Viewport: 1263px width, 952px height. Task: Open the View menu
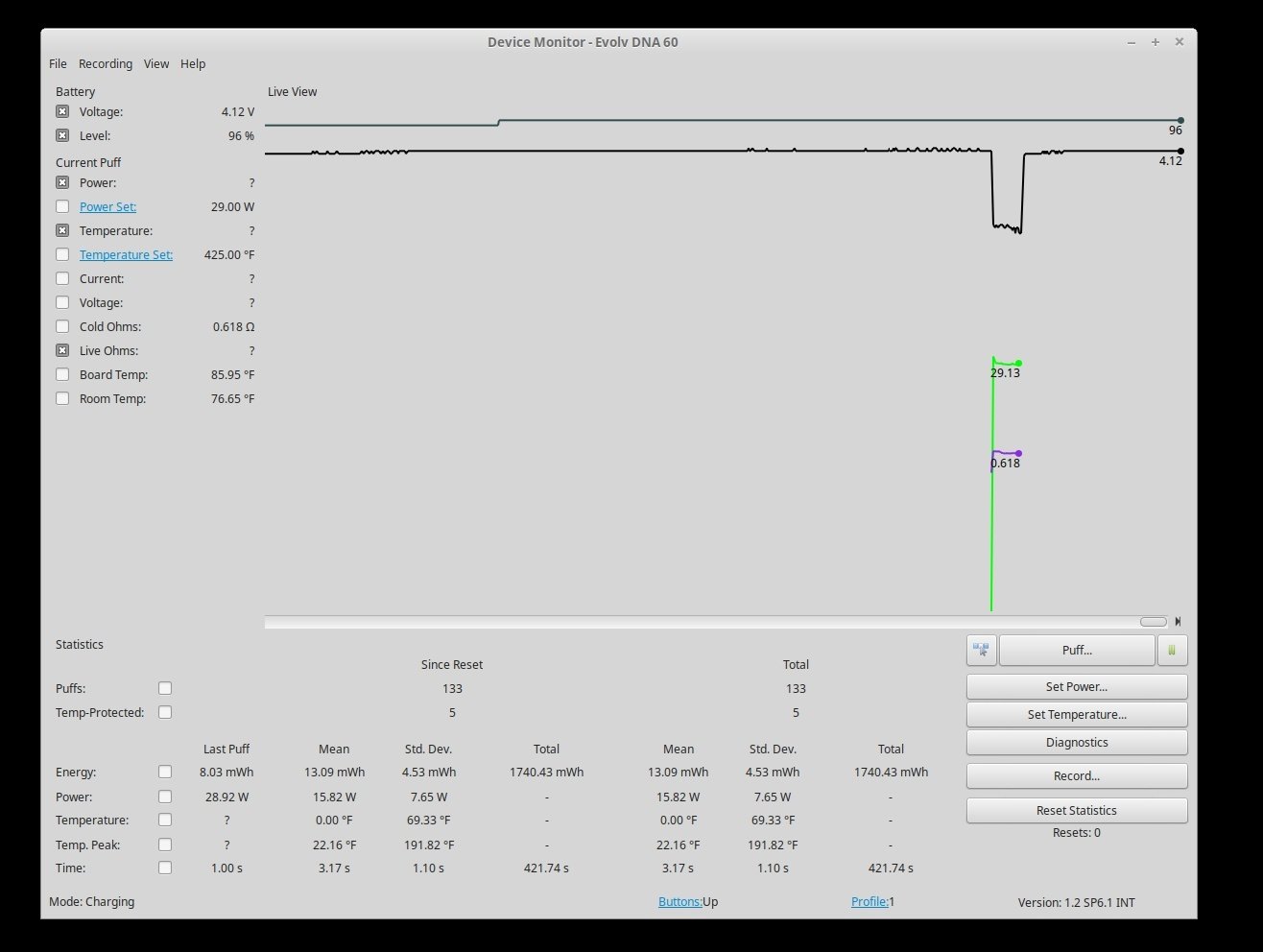(156, 63)
